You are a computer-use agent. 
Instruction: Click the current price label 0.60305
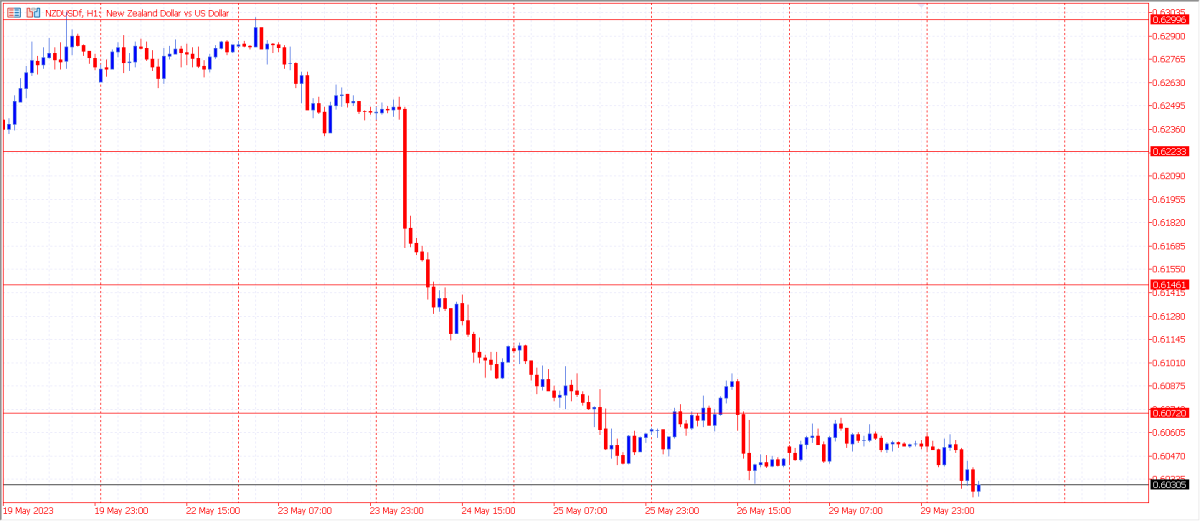(1168, 485)
